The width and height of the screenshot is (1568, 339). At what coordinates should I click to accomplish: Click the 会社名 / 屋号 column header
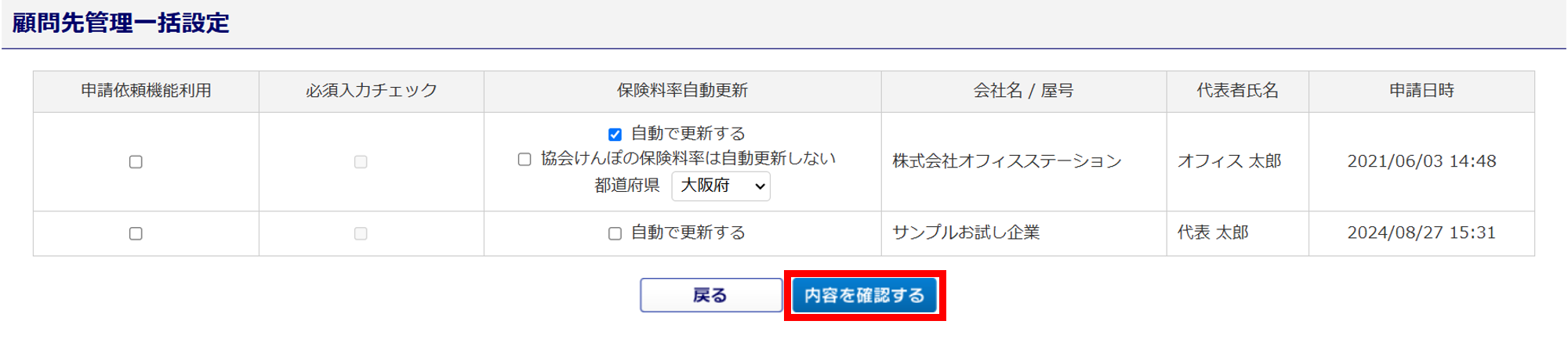(1024, 91)
